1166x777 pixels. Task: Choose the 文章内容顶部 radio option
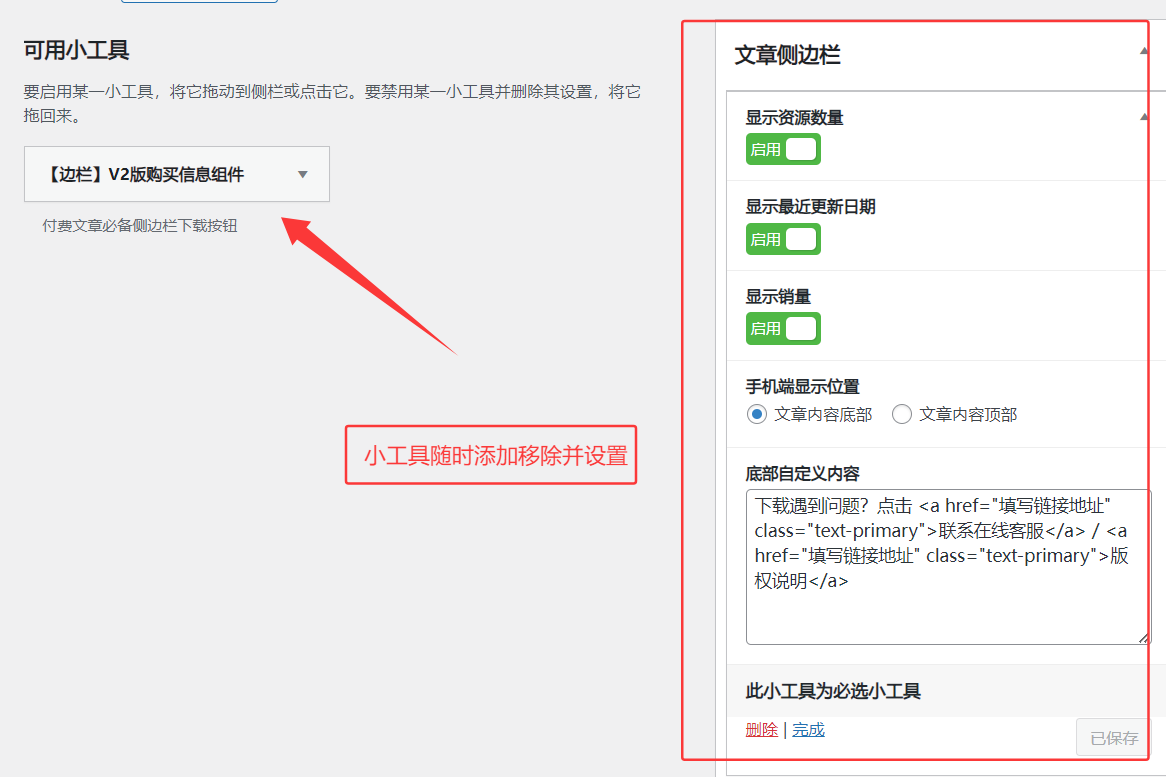tap(902, 414)
